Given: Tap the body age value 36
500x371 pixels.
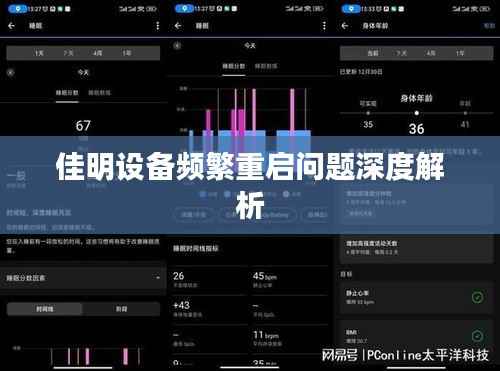Looking at the screenshot, I should pyautogui.click(x=416, y=129).
